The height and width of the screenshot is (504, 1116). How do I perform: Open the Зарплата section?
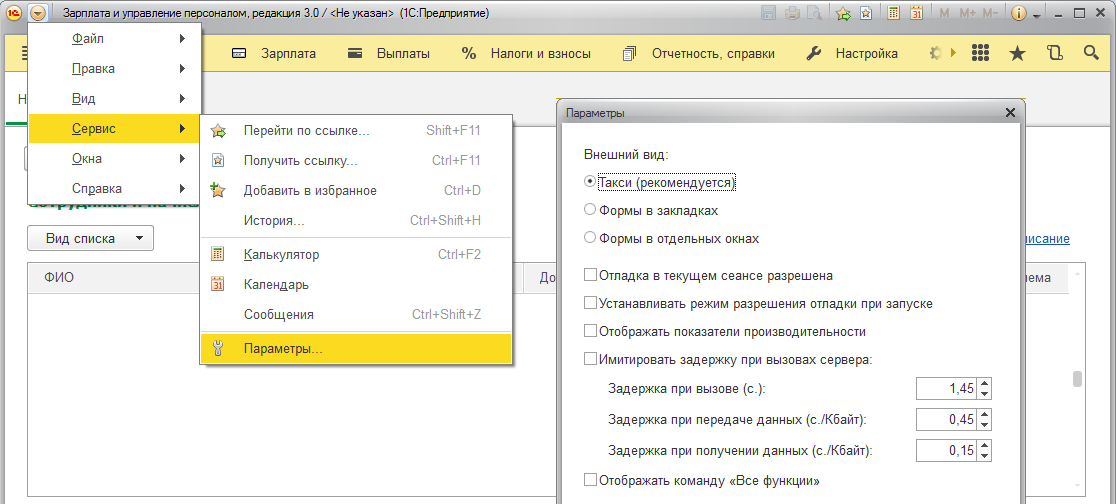coord(288,53)
